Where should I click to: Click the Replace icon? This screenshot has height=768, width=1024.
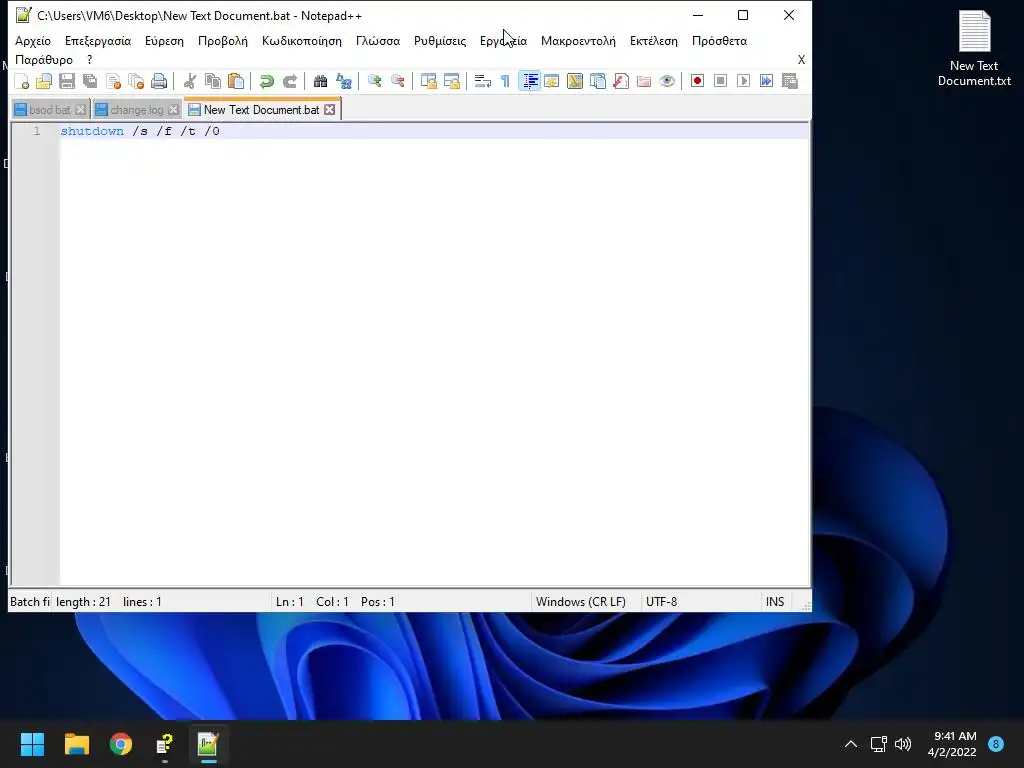[344, 81]
